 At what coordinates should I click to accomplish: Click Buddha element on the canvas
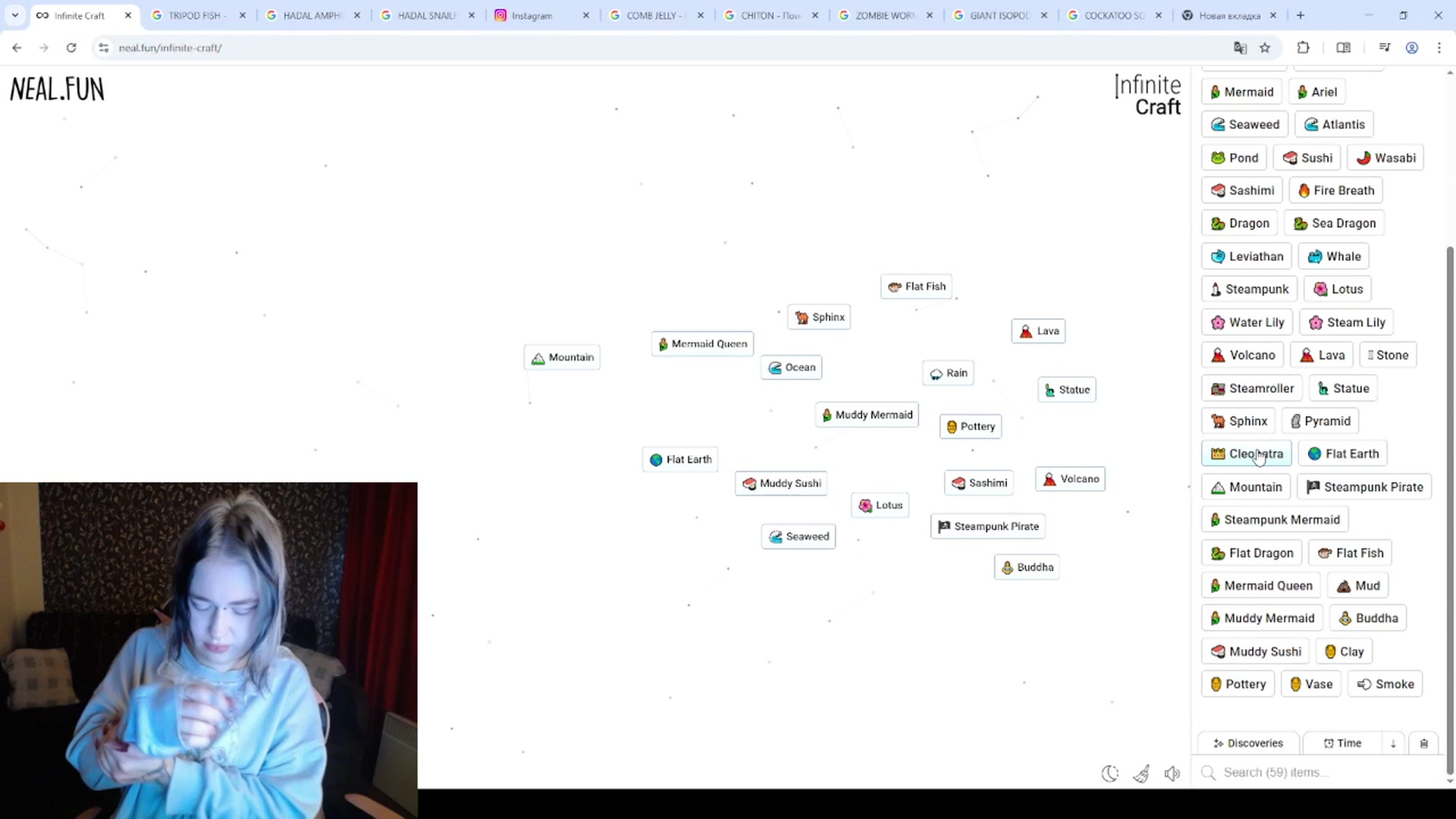coord(1027,567)
